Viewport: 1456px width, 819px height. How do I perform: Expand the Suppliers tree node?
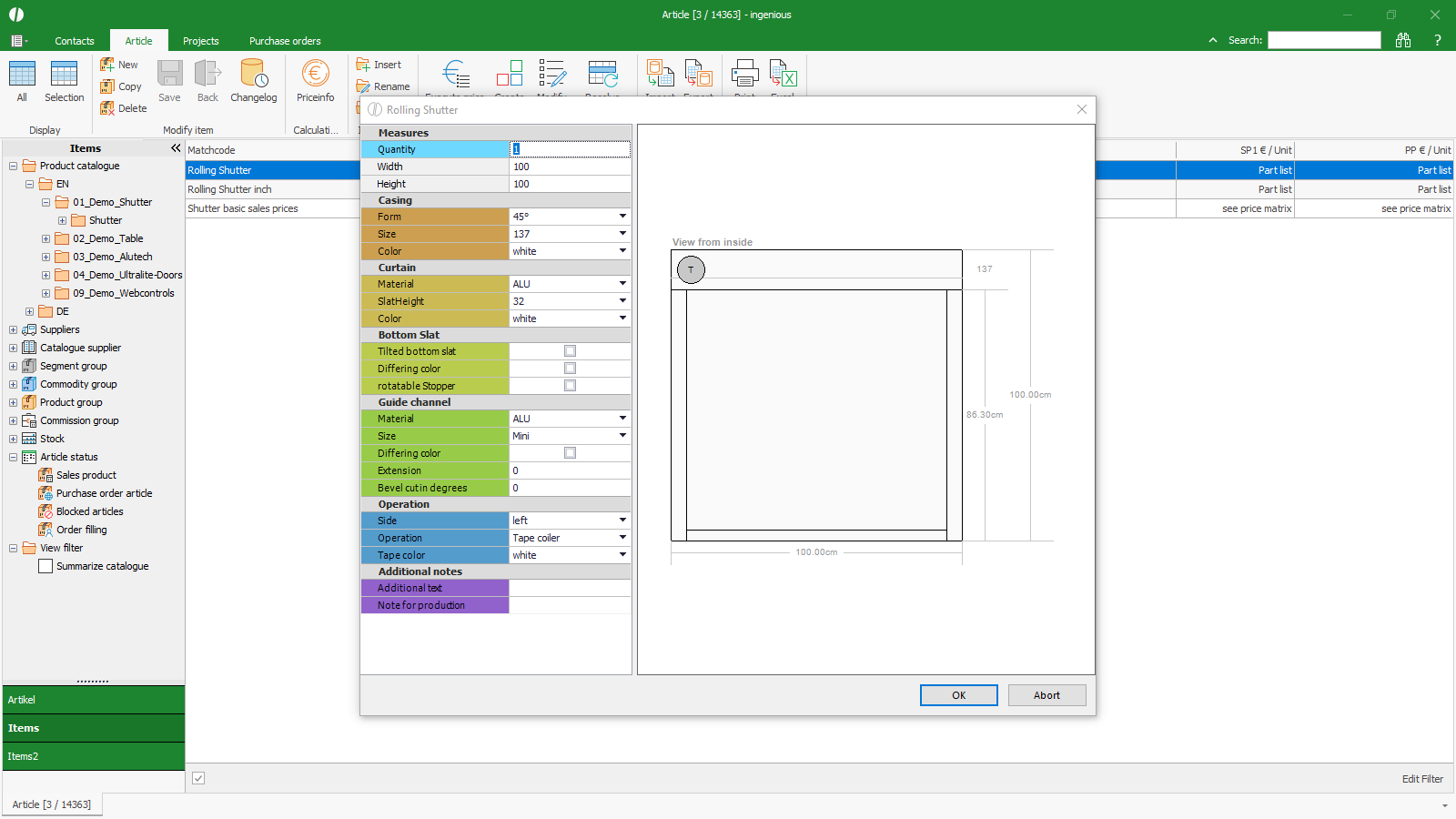pyautogui.click(x=13, y=329)
